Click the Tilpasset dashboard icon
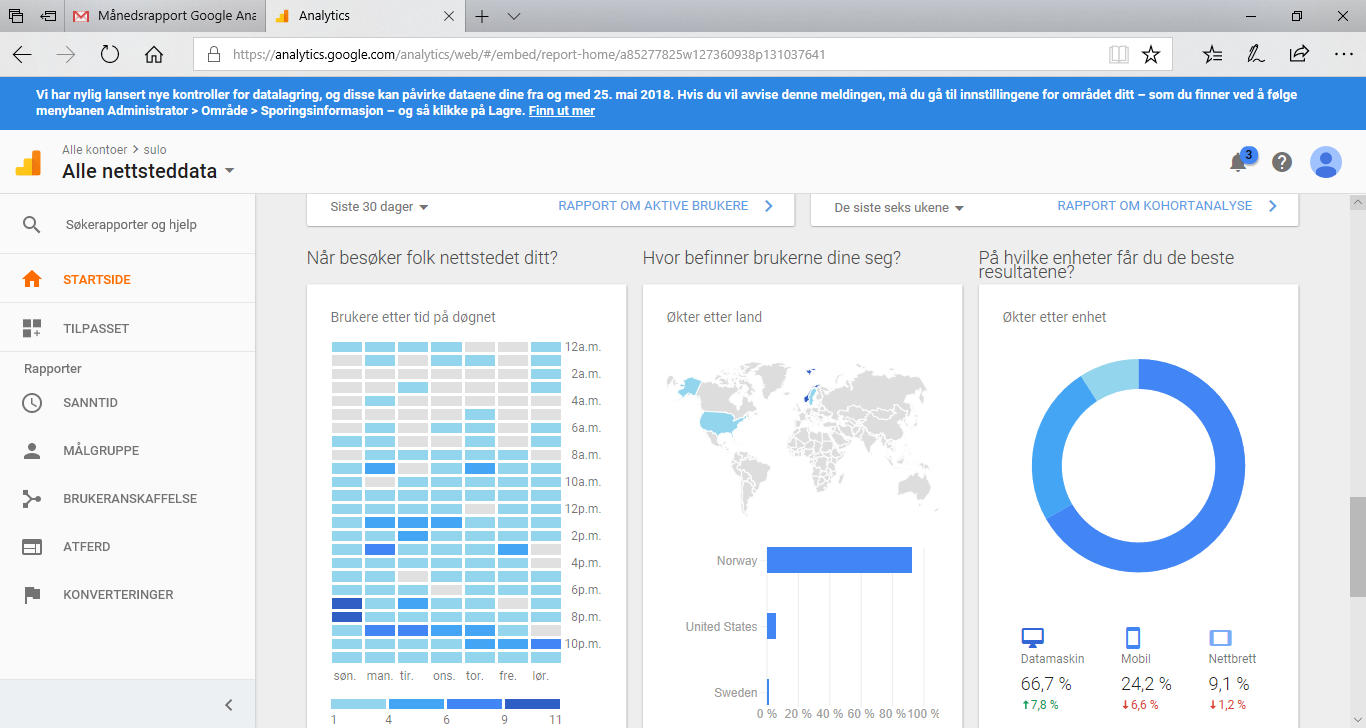This screenshot has height=728, width=1366. [x=32, y=328]
